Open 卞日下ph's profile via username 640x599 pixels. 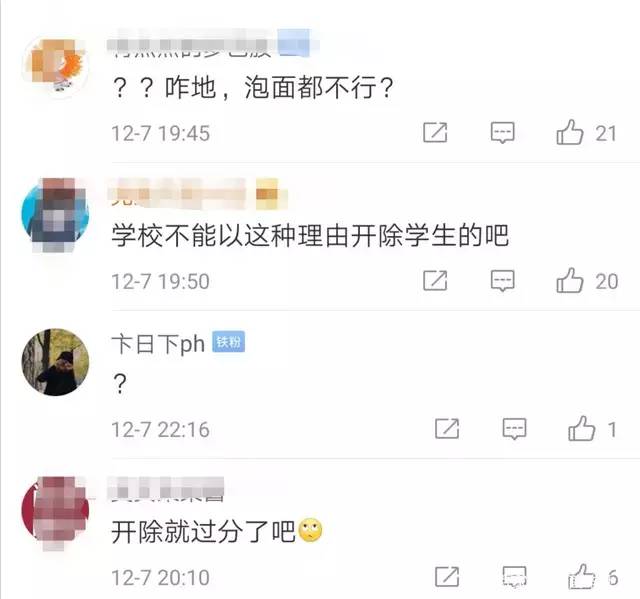[158, 344]
